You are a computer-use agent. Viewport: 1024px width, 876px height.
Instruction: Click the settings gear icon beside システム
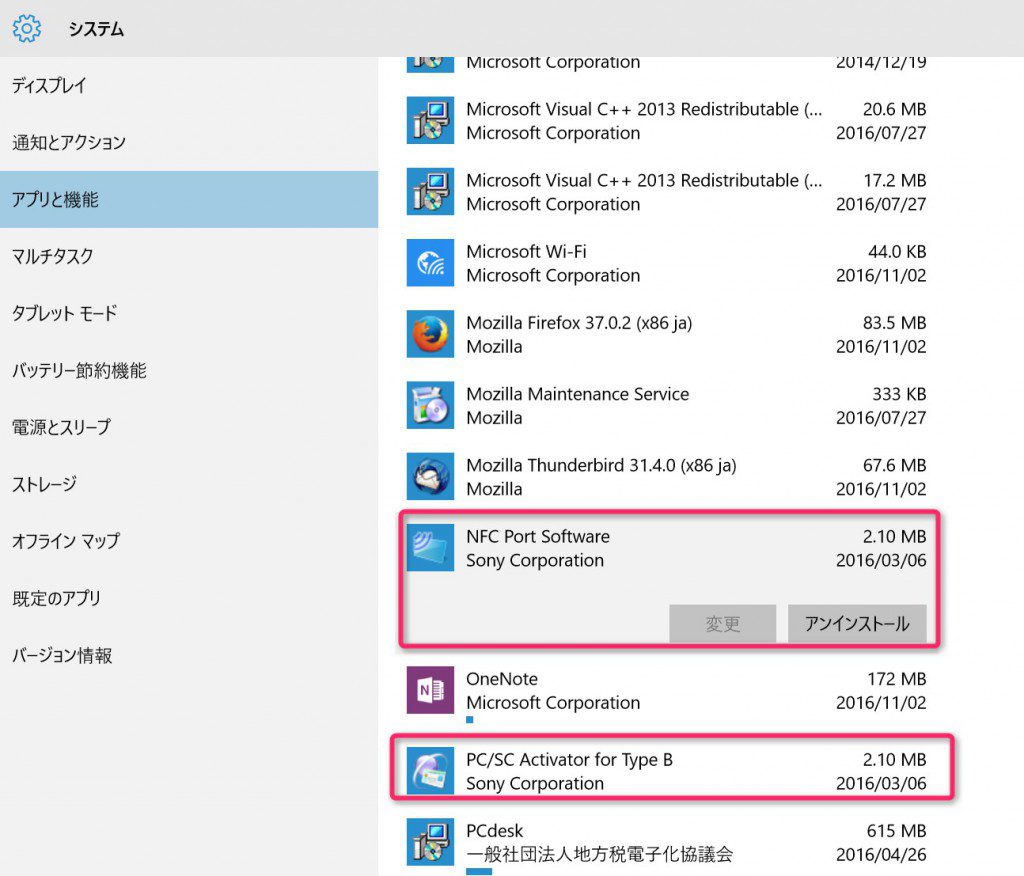(27, 29)
